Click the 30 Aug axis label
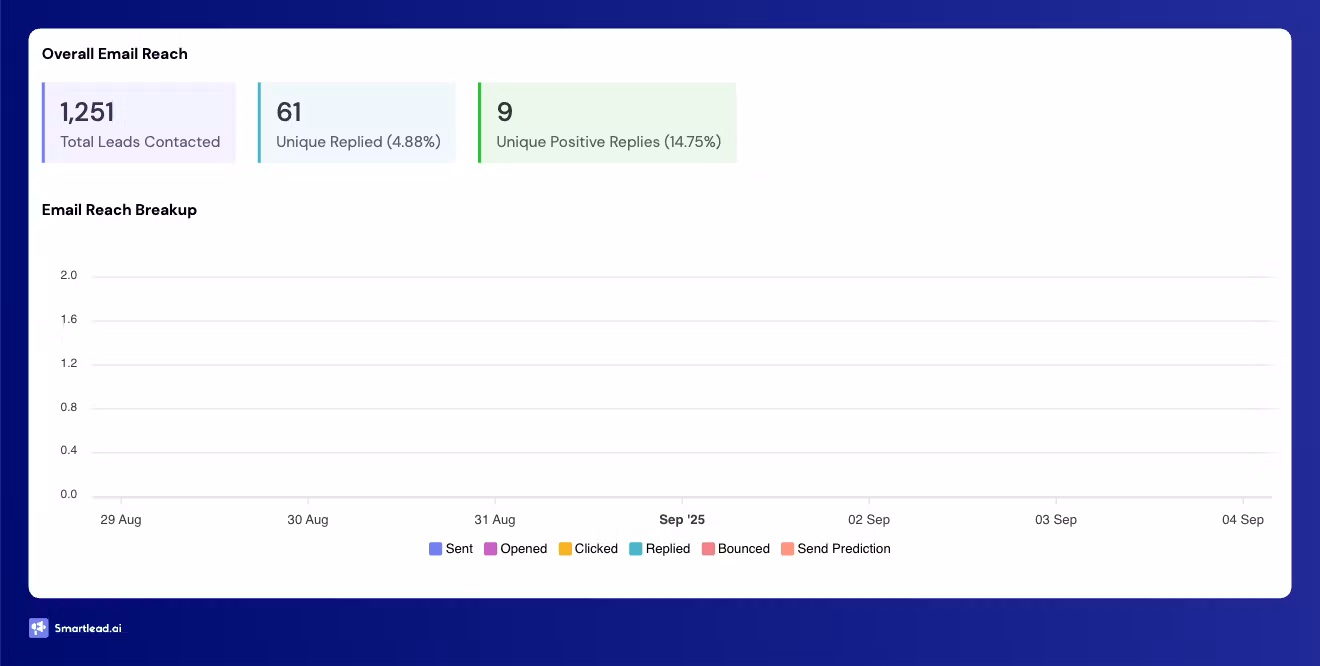1320x666 pixels. click(x=308, y=520)
